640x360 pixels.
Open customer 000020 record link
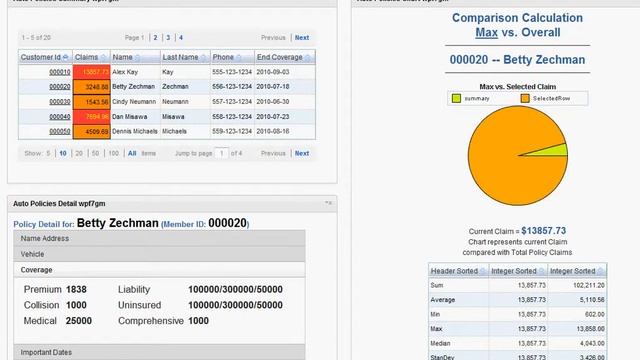(x=60, y=87)
